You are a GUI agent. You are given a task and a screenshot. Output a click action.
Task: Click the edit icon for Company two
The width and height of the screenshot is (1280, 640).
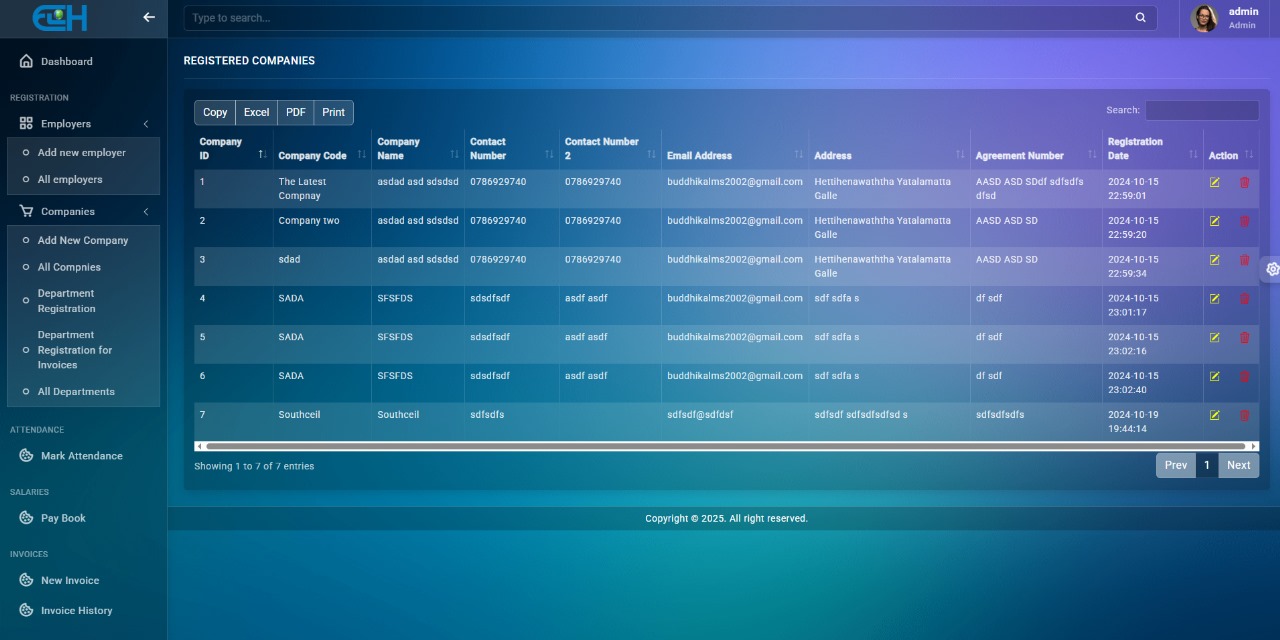(x=1214, y=221)
